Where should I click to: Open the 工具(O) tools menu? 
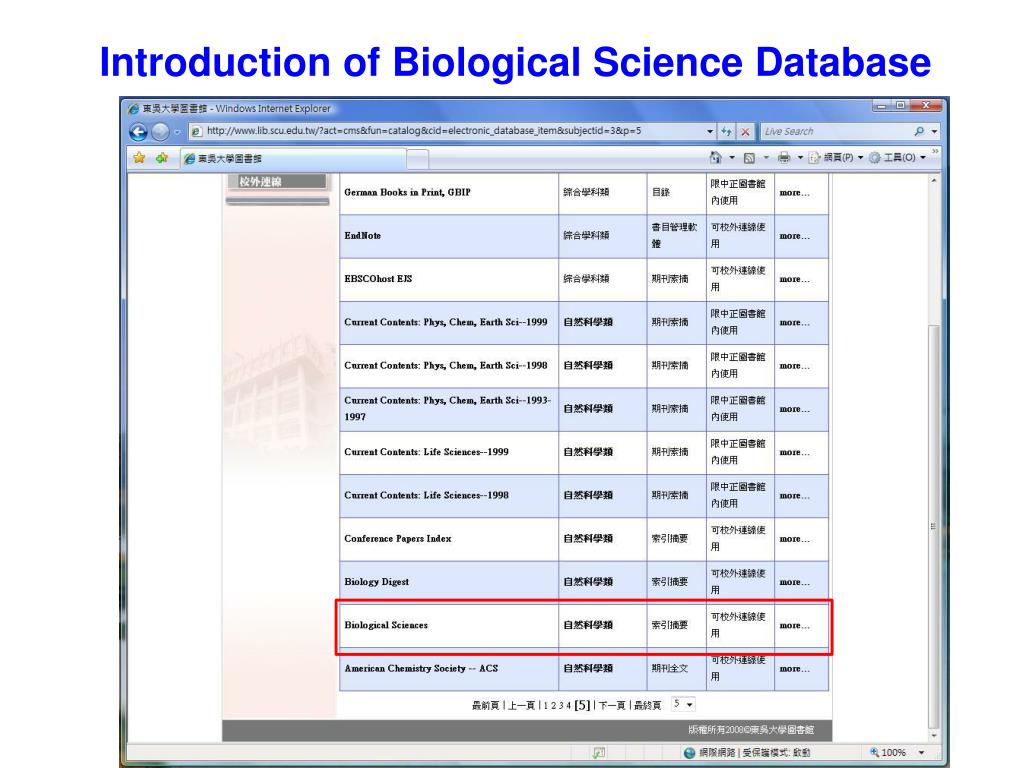897,157
